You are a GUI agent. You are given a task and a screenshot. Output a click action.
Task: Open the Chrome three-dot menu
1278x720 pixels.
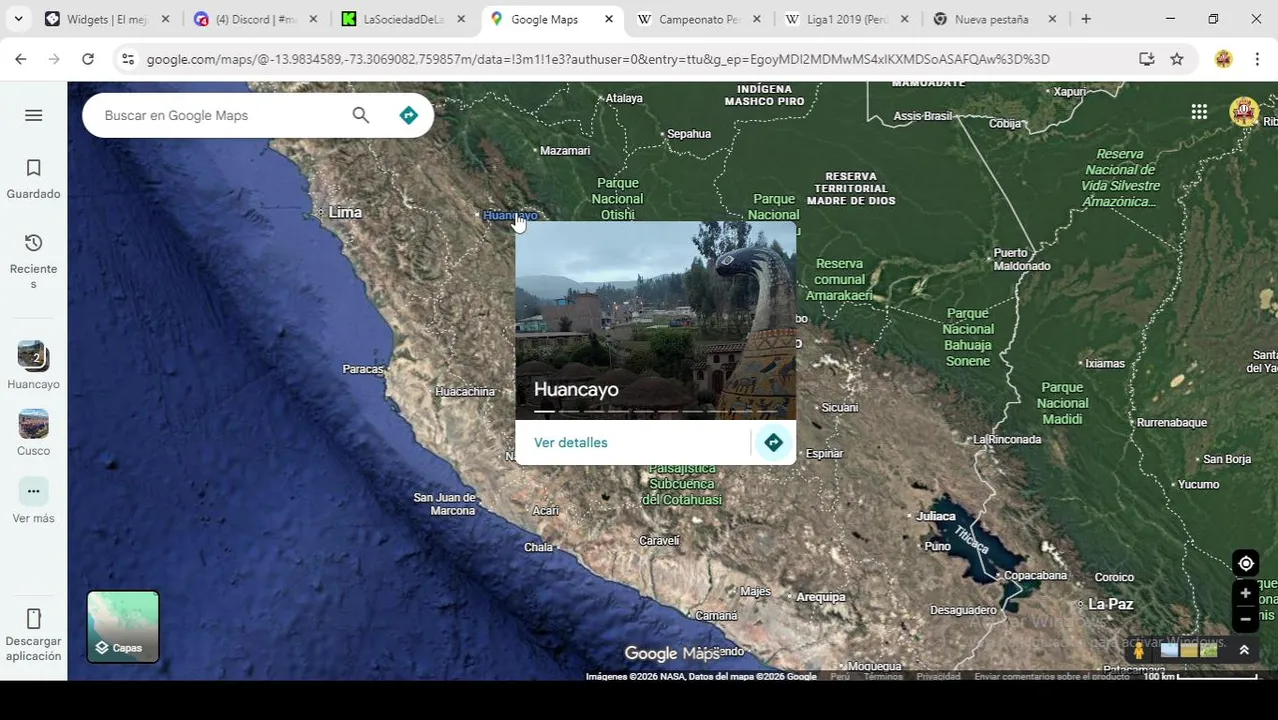click(1257, 59)
